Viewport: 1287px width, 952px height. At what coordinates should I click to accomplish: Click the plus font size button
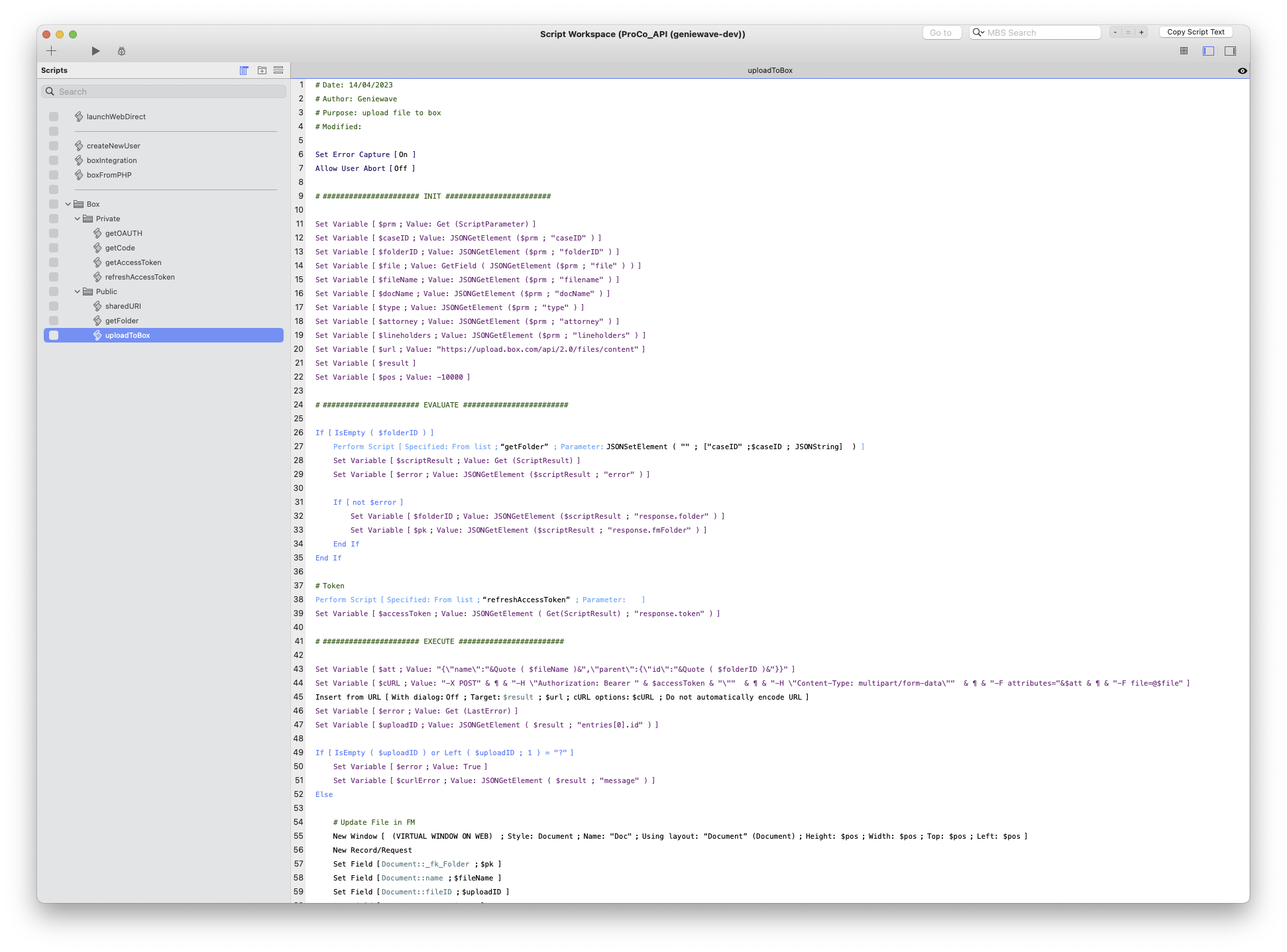point(1141,32)
